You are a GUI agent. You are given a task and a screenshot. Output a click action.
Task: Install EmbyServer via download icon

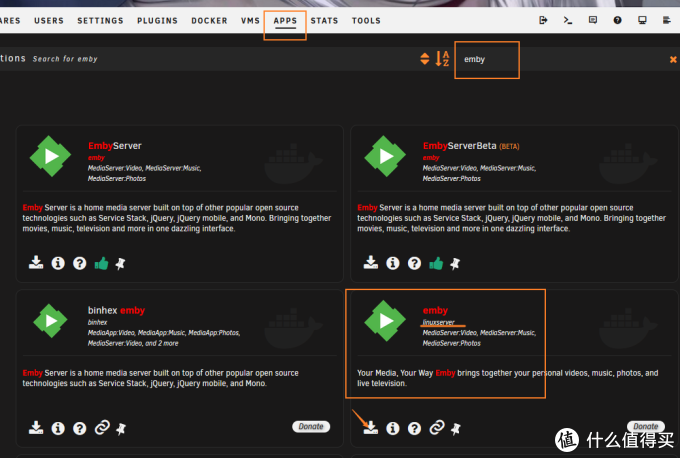tap(36, 262)
